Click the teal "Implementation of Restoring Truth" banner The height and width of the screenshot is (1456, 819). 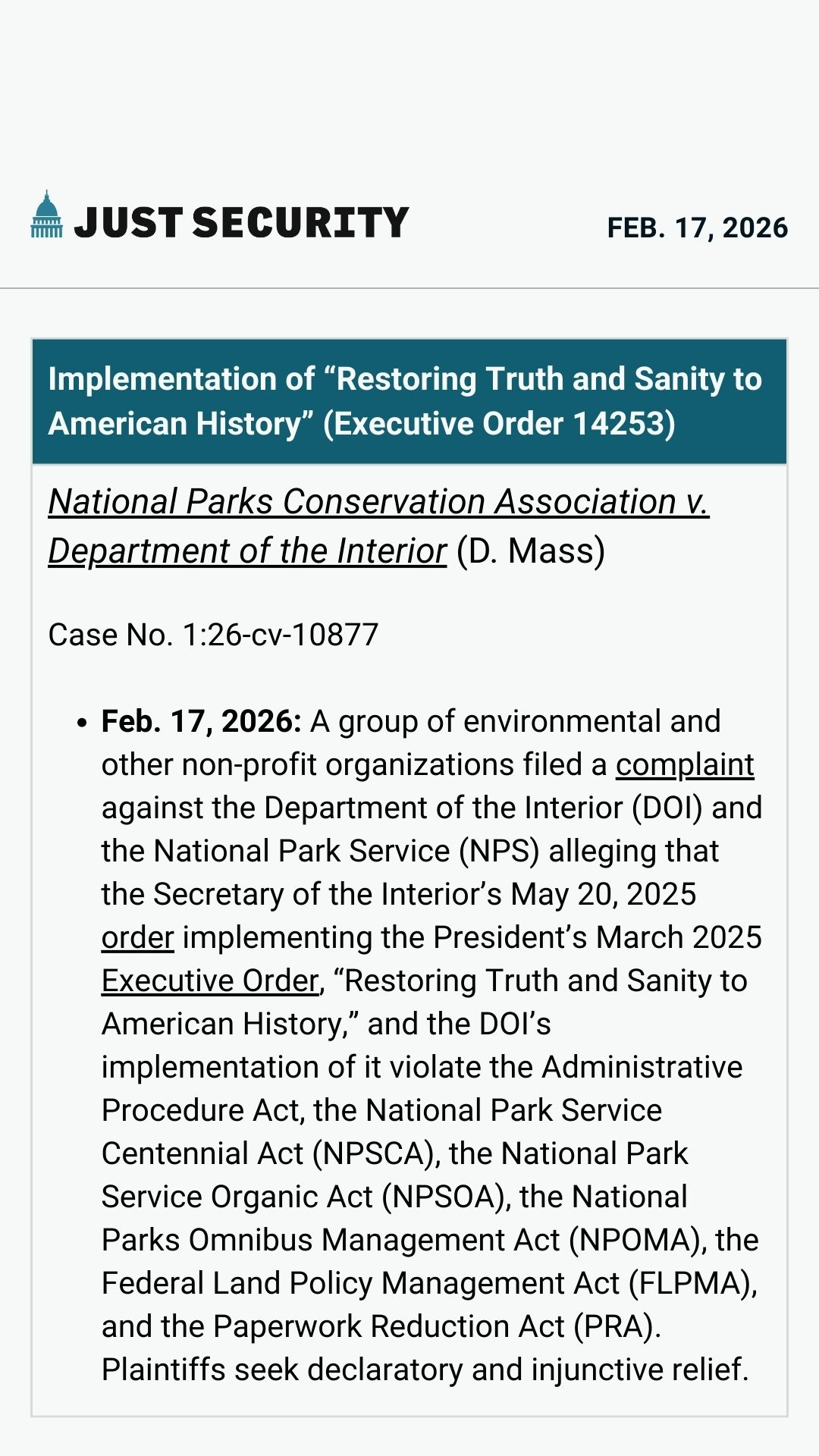click(x=409, y=401)
